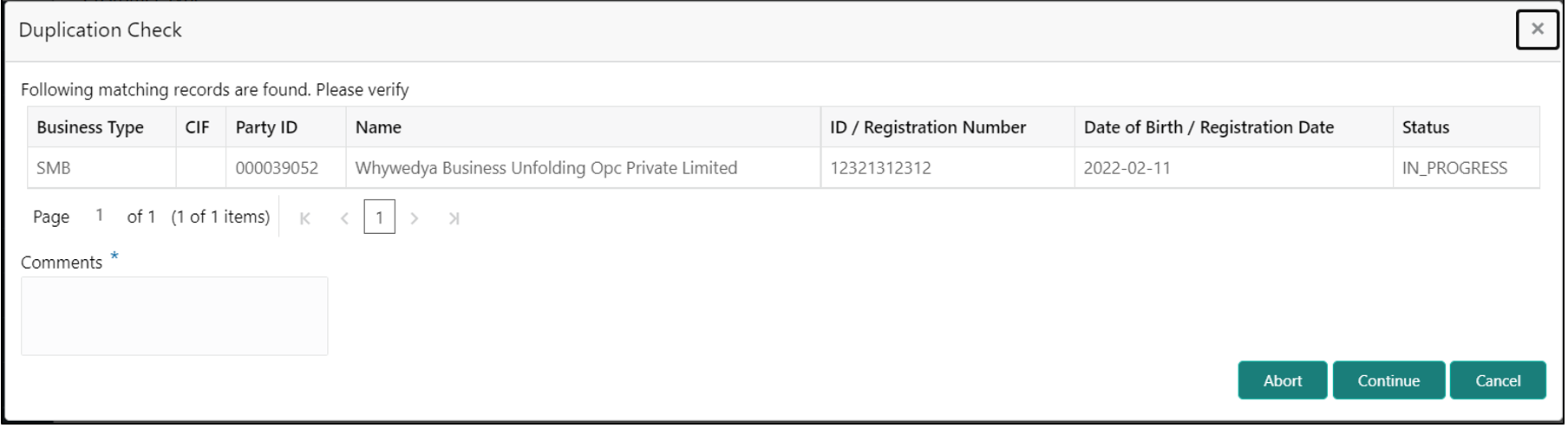Click the CIF column header
Image resolution: width=1568 pixels, height=428 pixels.
[197, 127]
